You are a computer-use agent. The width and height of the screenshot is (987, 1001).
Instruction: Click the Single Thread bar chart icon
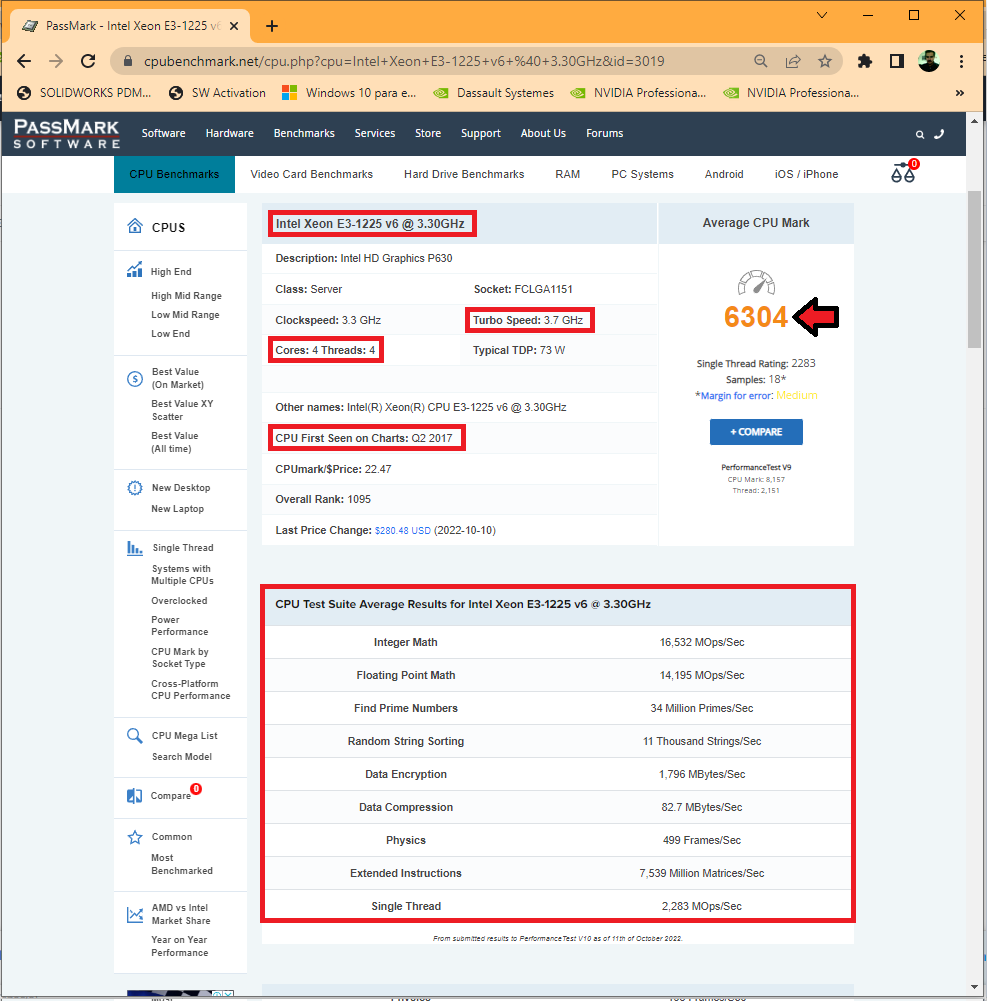pos(135,548)
